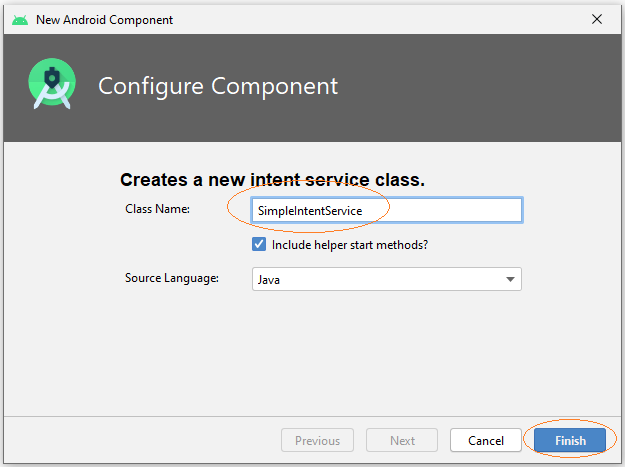
Task: Cancel the component creation
Action: click(486, 440)
